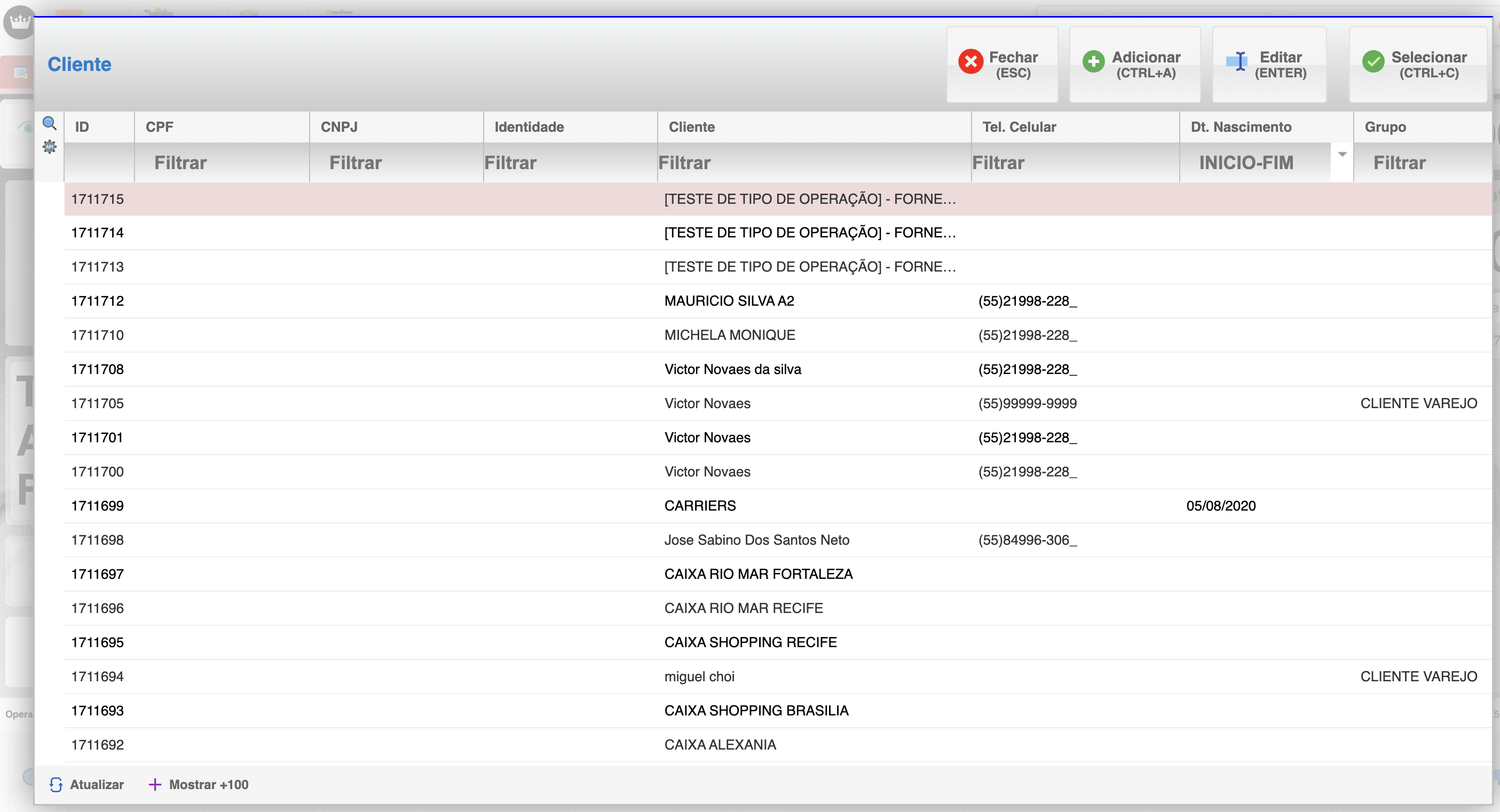Click the purple plus Mostrar +100 icon

click(154, 785)
